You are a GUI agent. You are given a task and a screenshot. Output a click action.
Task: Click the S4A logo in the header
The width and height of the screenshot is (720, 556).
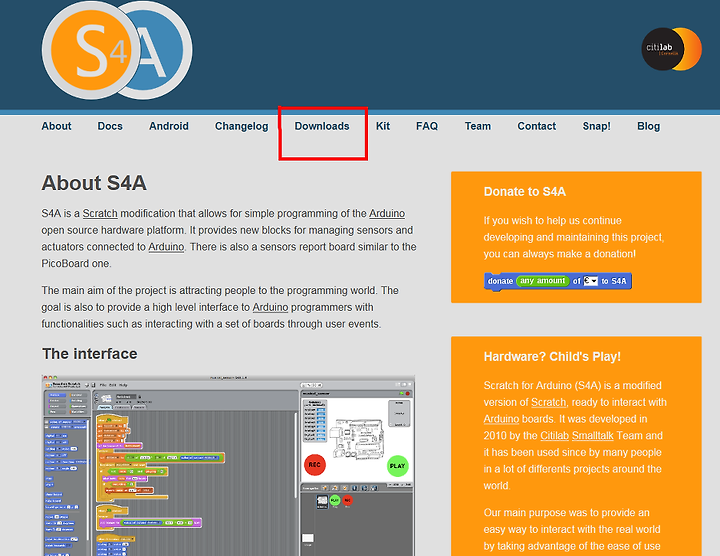click(117, 50)
